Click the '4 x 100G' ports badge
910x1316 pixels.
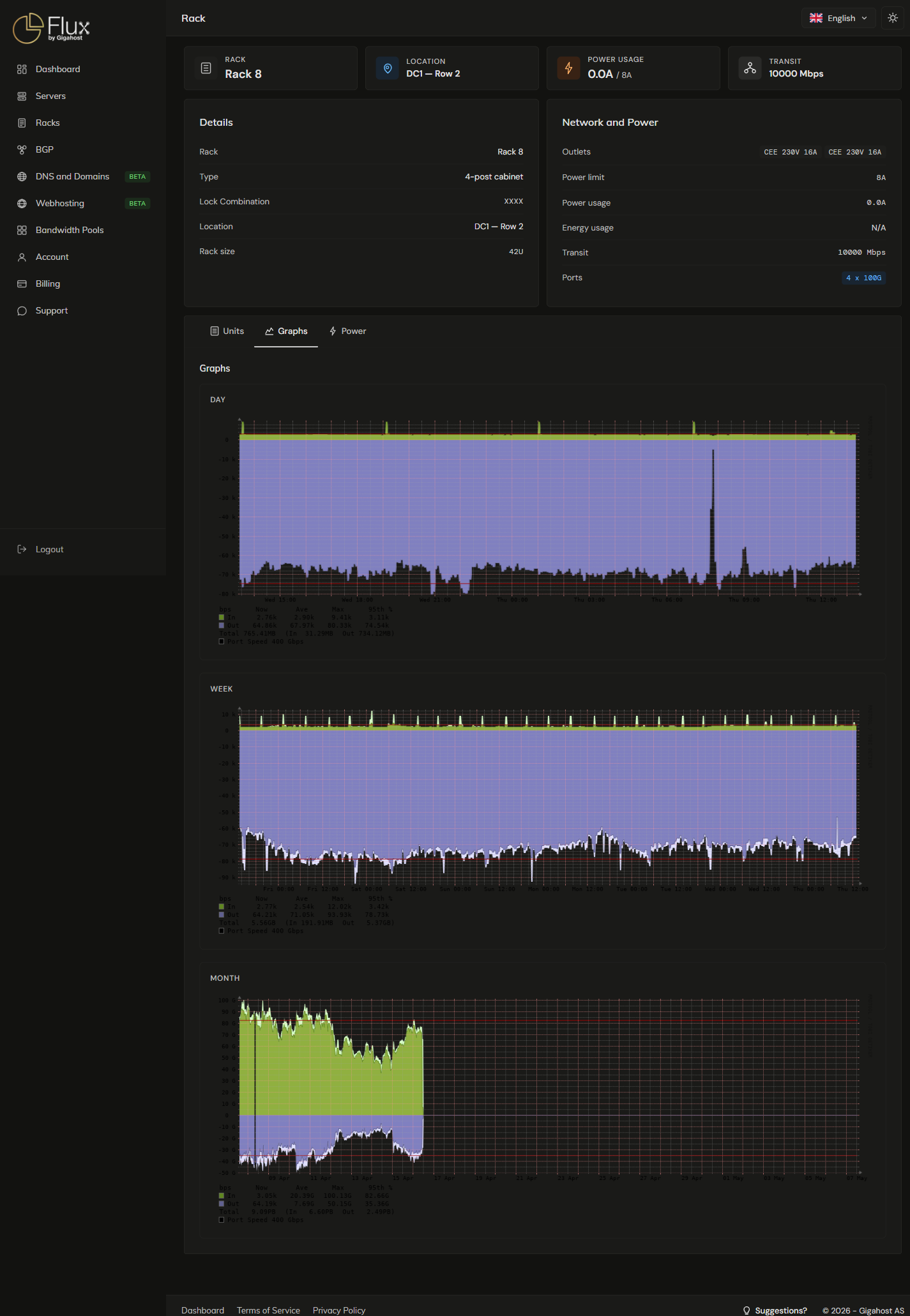863,278
